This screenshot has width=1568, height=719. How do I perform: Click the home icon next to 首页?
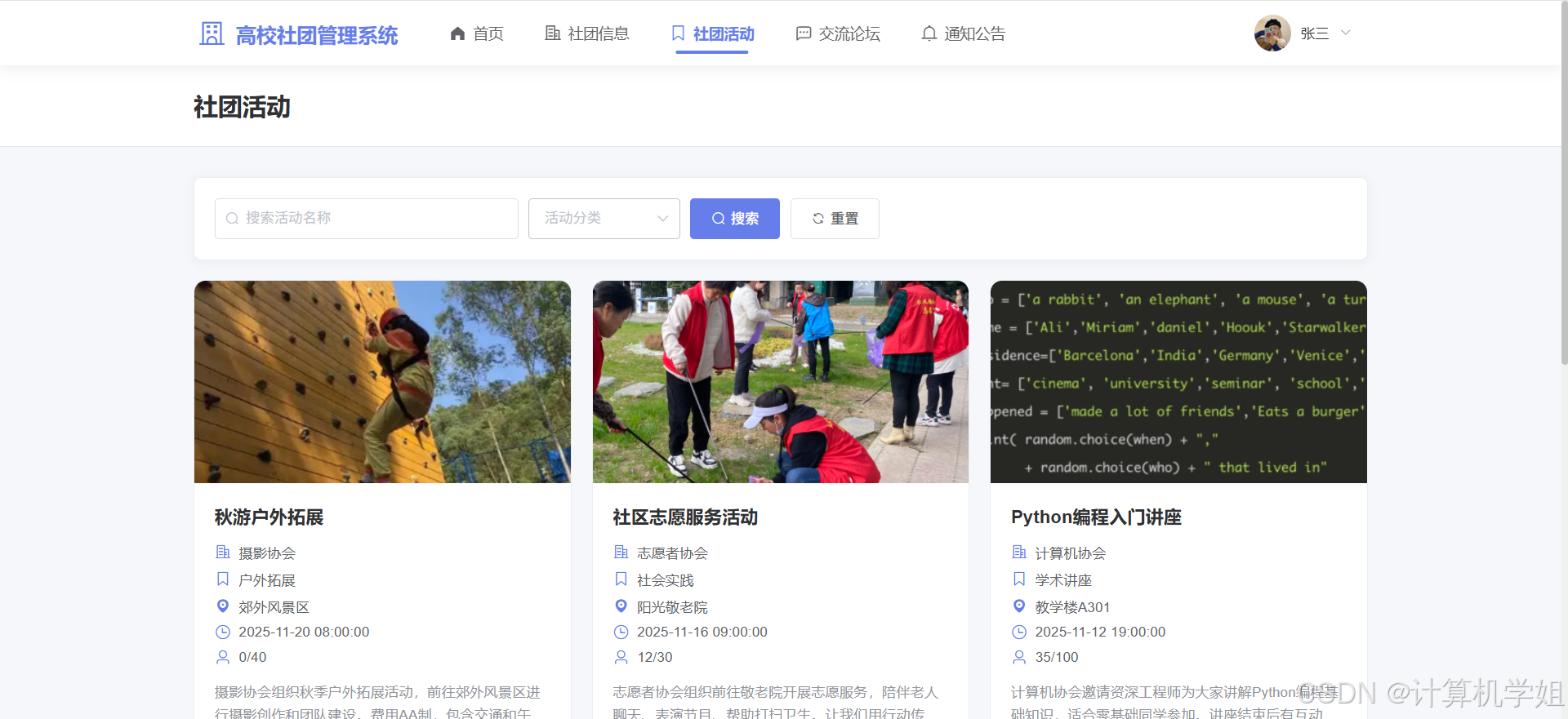457,33
